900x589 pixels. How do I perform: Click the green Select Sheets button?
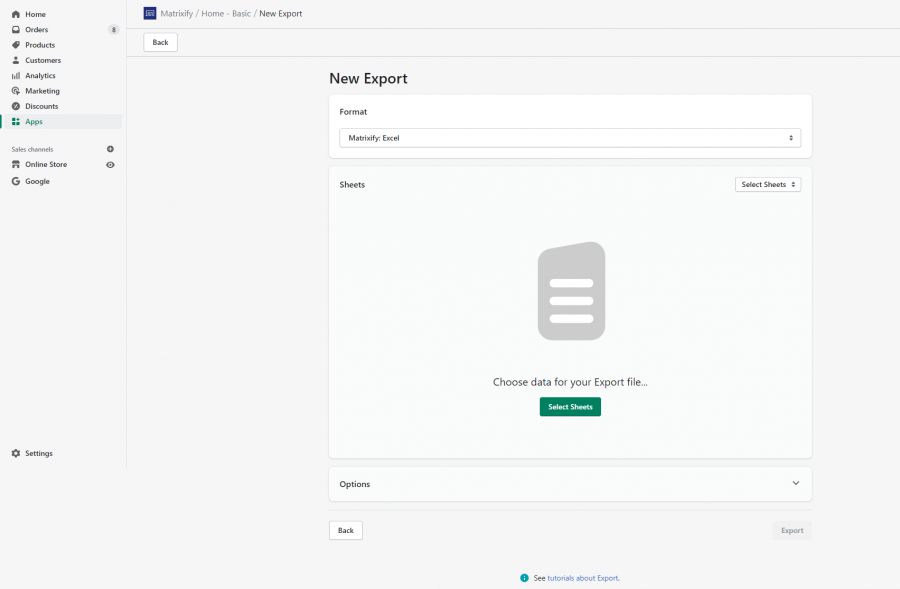tap(570, 407)
